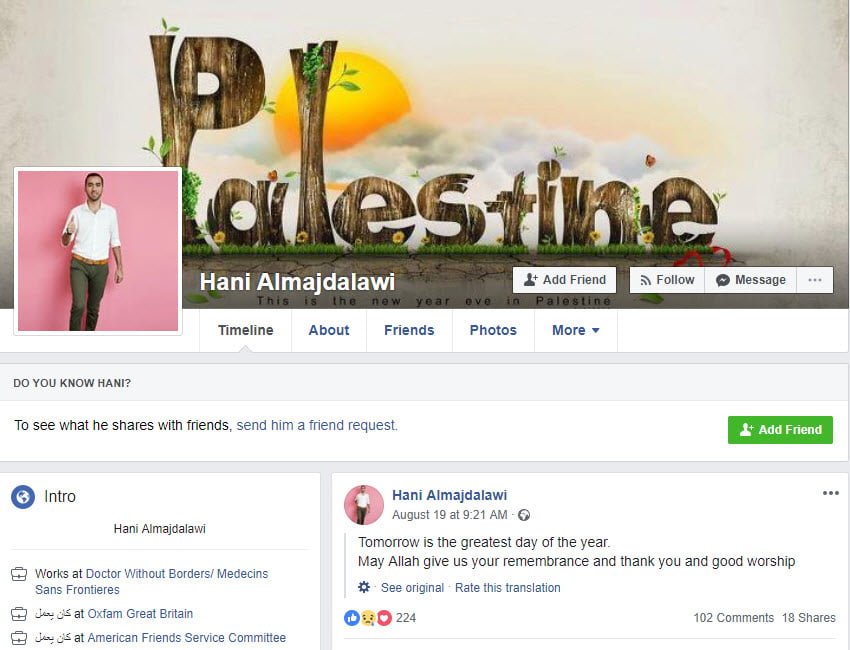850x650 pixels.
Task: Open the post translation settings gear
Action: click(364, 587)
